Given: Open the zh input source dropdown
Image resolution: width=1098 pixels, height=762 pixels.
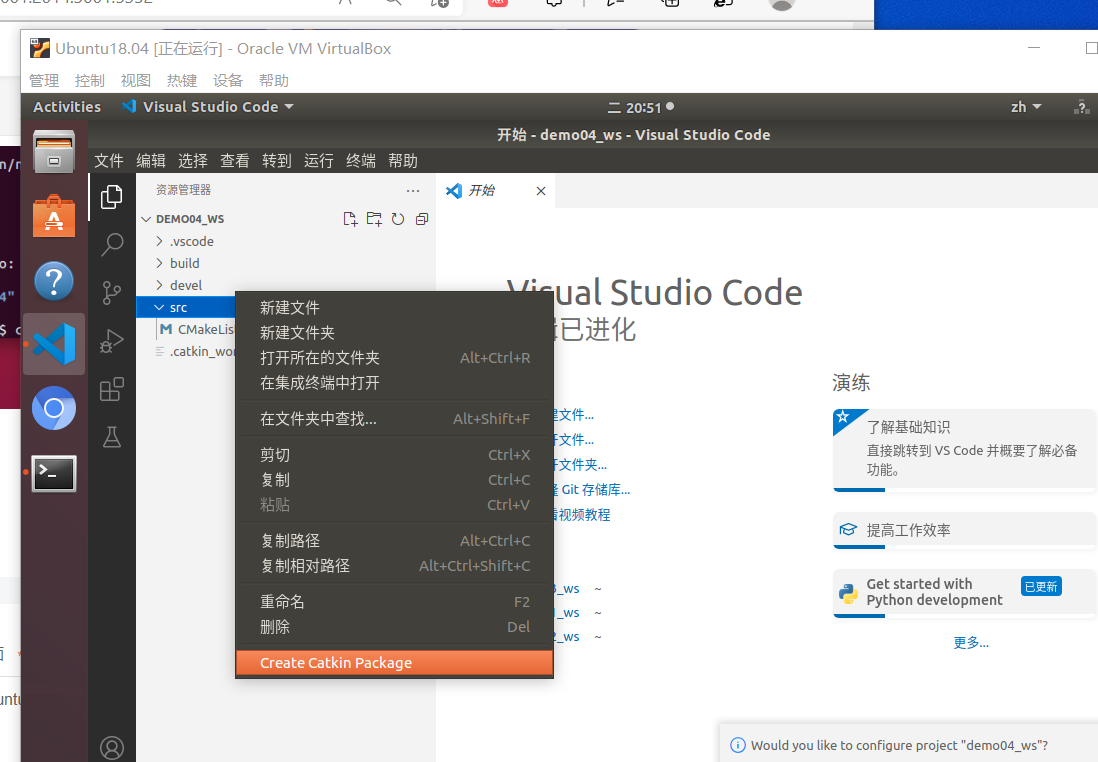Looking at the screenshot, I should pyautogui.click(x=1026, y=107).
